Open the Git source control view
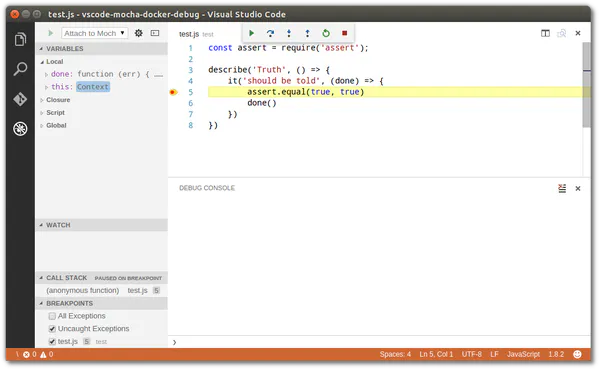 [x=20, y=99]
